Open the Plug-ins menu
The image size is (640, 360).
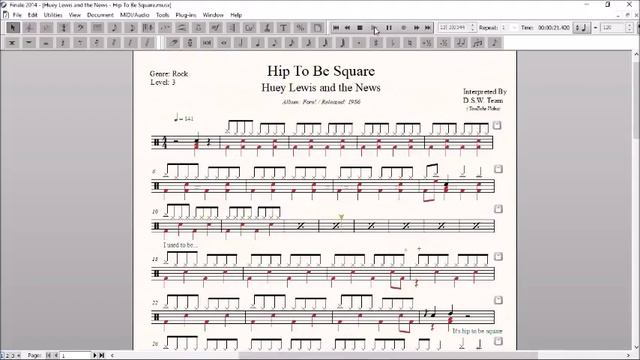click(186, 15)
